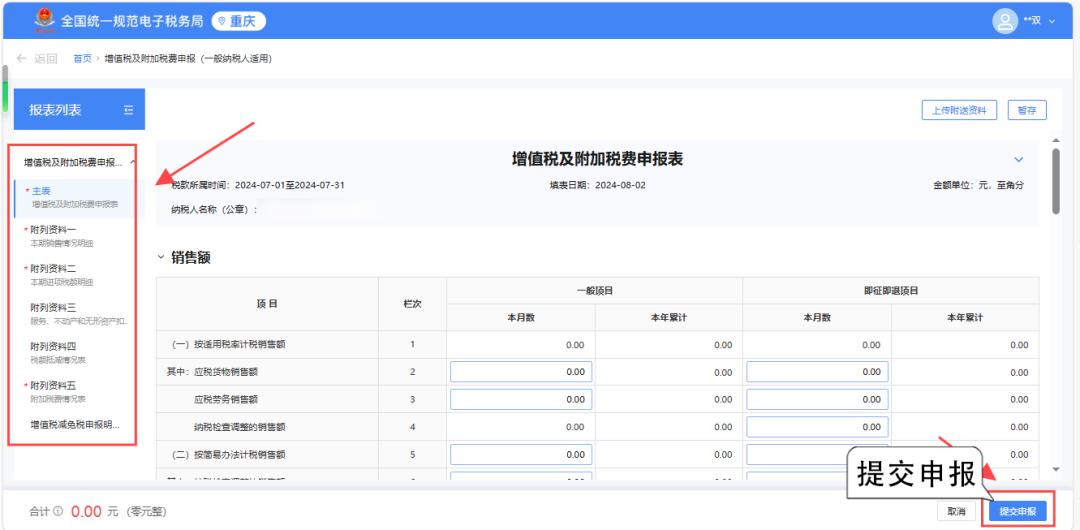Click 上传附送资料 button
1080x530 pixels.
tap(958, 110)
